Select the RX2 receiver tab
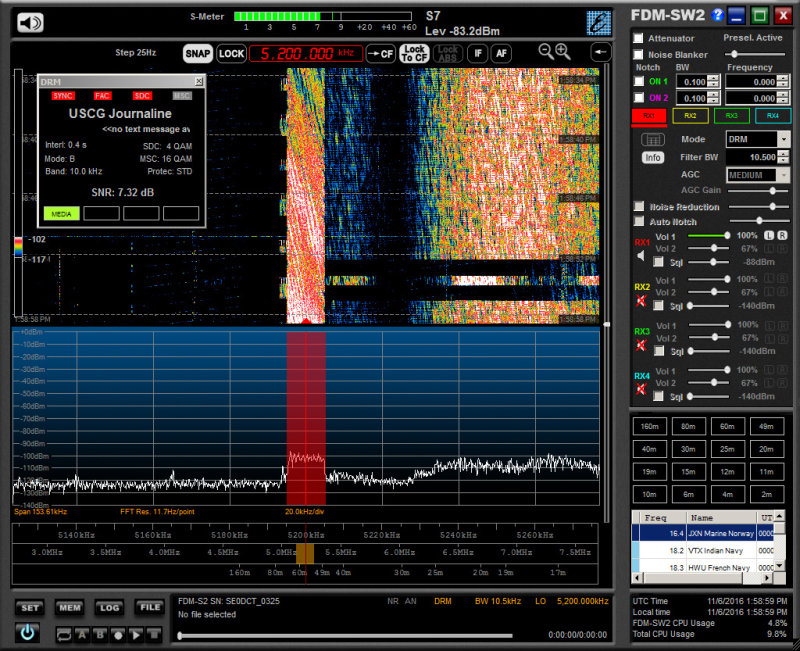The image size is (800, 651). [x=690, y=116]
